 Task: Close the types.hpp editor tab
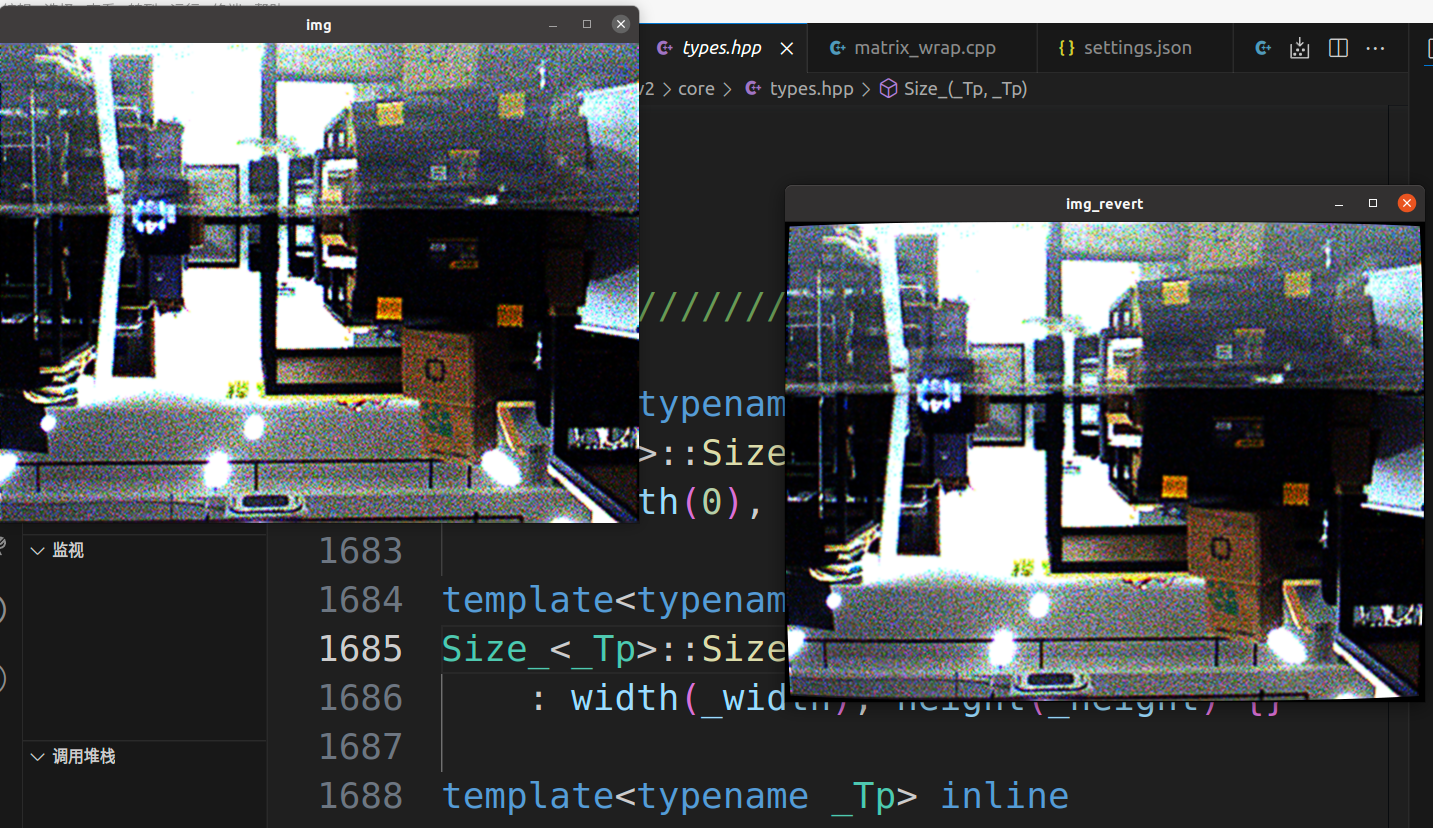tap(787, 48)
